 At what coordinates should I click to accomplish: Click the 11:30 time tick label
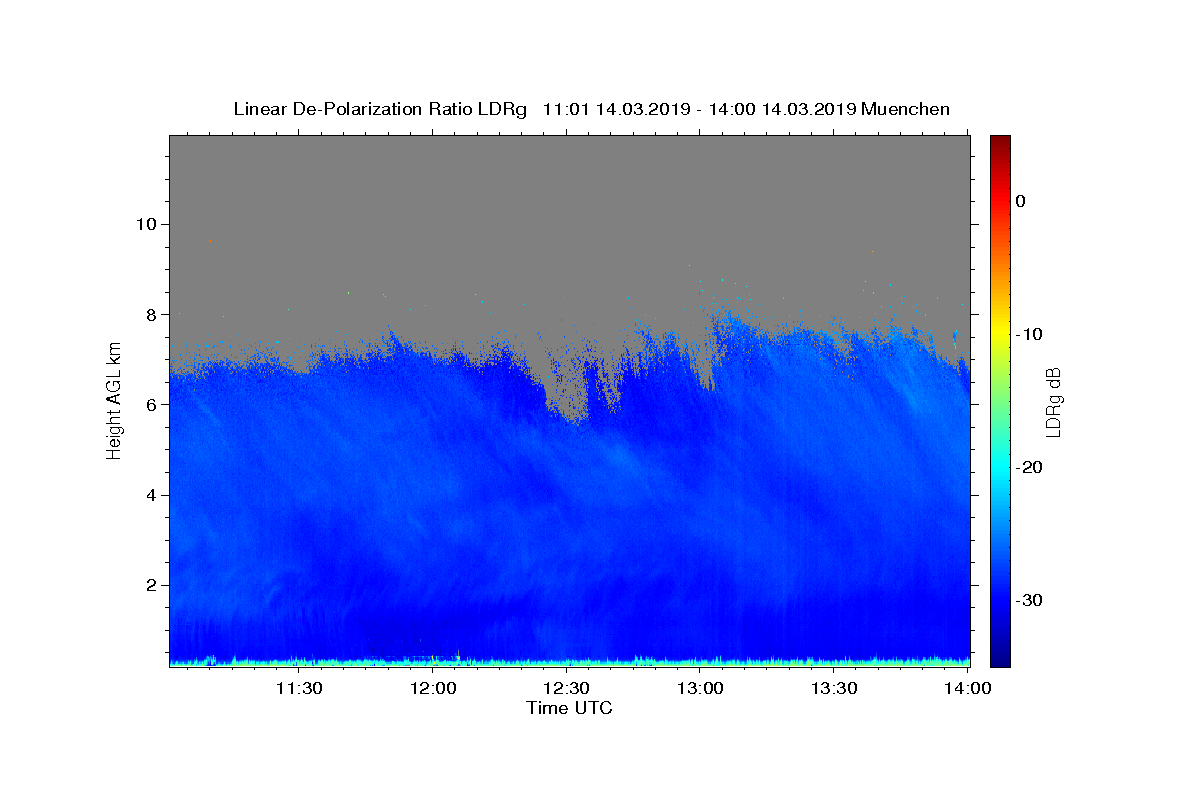[299, 688]
